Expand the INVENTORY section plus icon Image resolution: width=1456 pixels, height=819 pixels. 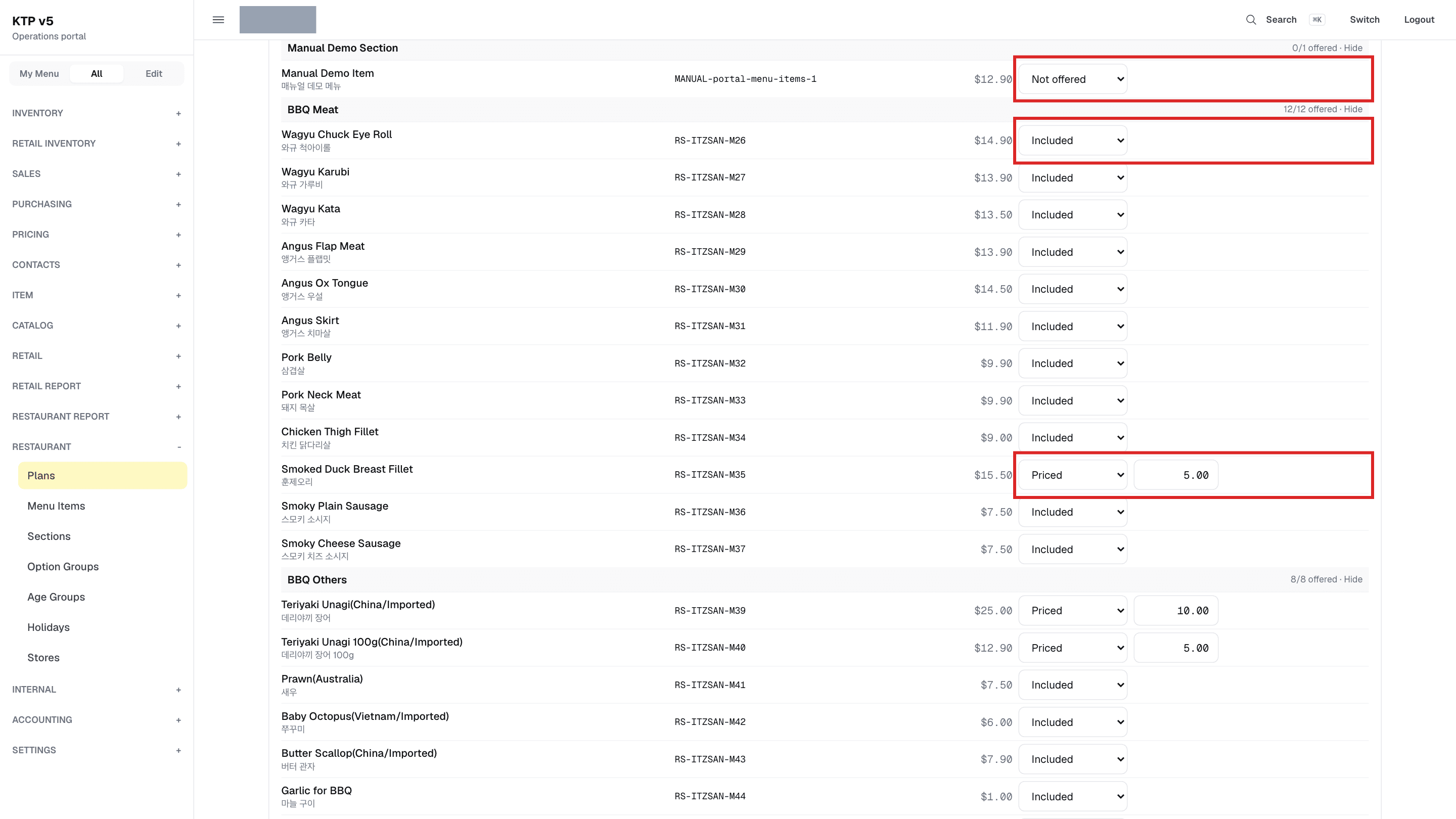point(178,114)
